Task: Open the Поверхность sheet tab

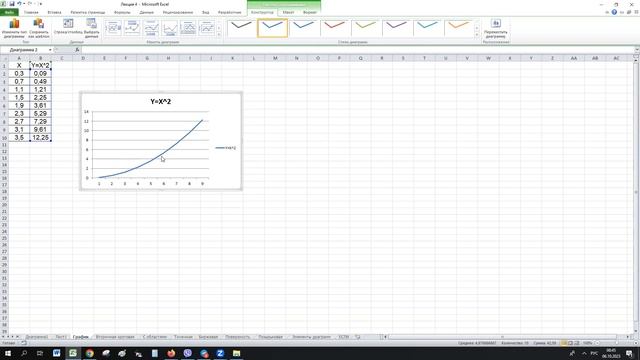Action: [238, 337]
